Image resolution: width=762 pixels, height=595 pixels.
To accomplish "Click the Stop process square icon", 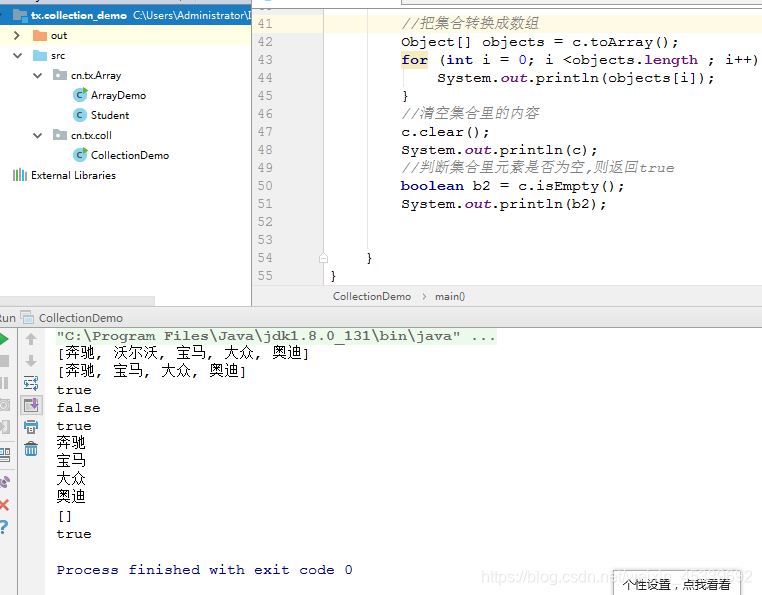I will [4, 361].
